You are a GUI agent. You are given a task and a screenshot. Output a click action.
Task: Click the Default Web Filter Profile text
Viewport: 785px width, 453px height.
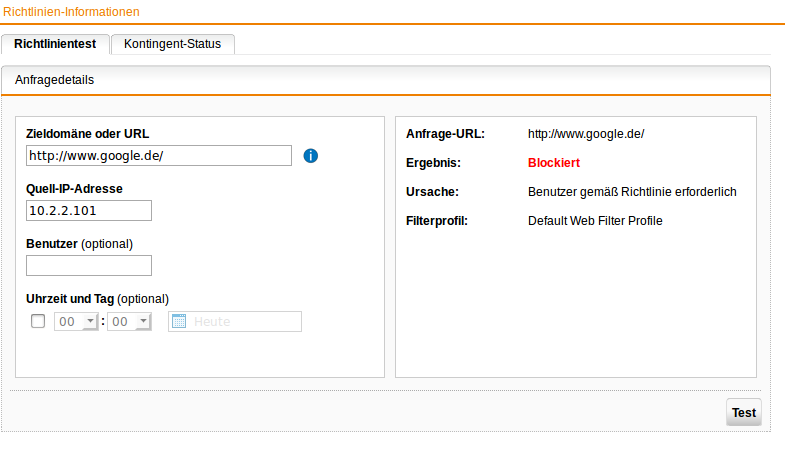(x=595, y=221)
